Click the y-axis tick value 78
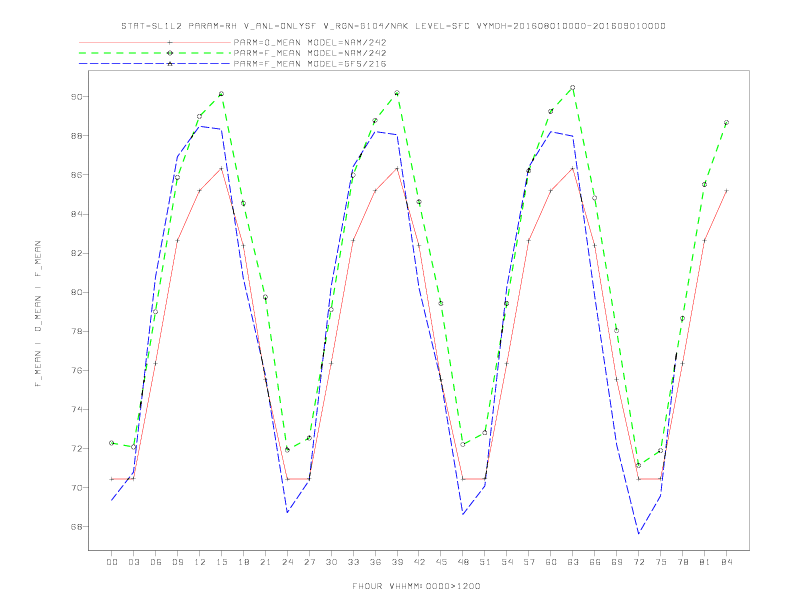This screenshot has width=792, height=612. tap(77, 331)
